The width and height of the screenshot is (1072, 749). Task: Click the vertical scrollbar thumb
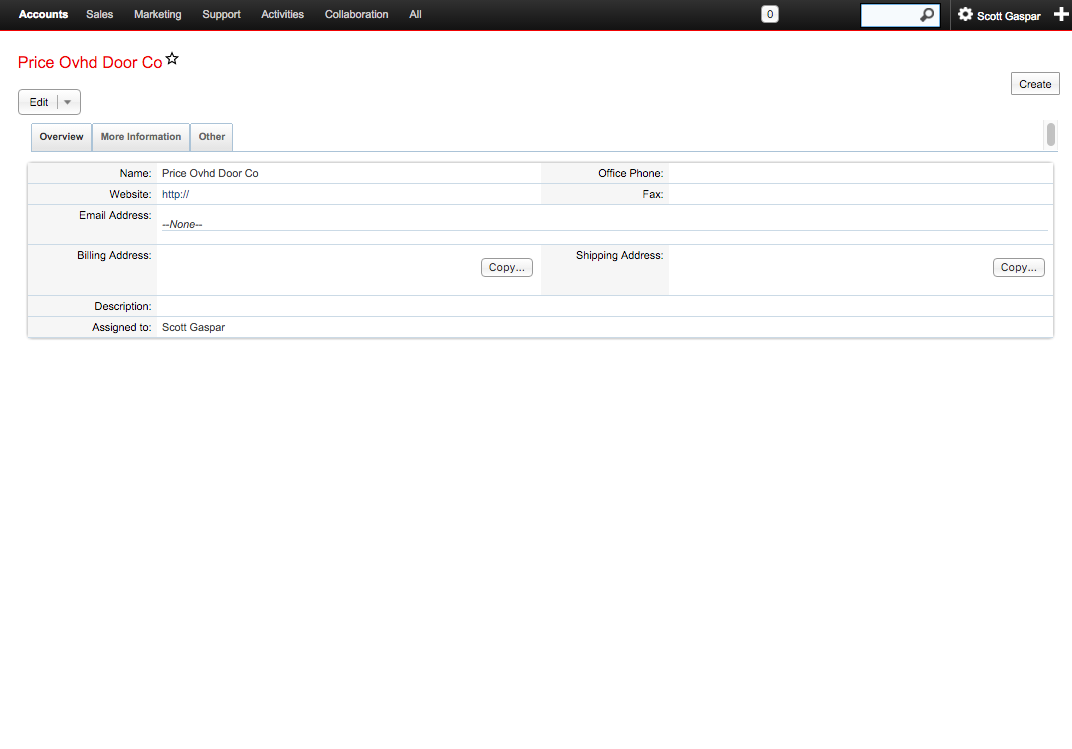coord(1051,134)
